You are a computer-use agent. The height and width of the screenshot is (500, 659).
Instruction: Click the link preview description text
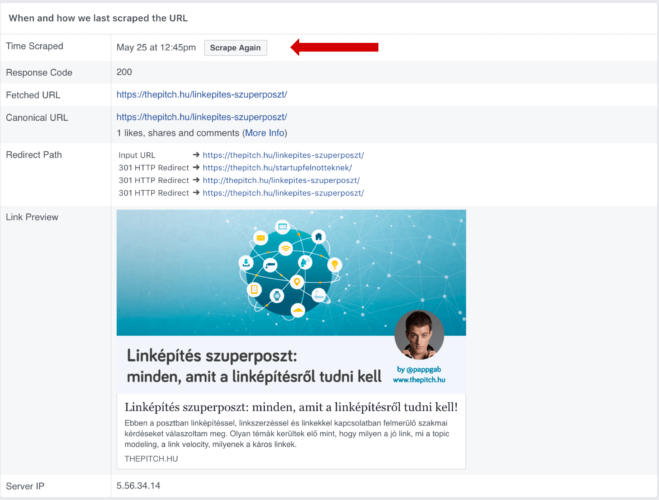point(287,434)
